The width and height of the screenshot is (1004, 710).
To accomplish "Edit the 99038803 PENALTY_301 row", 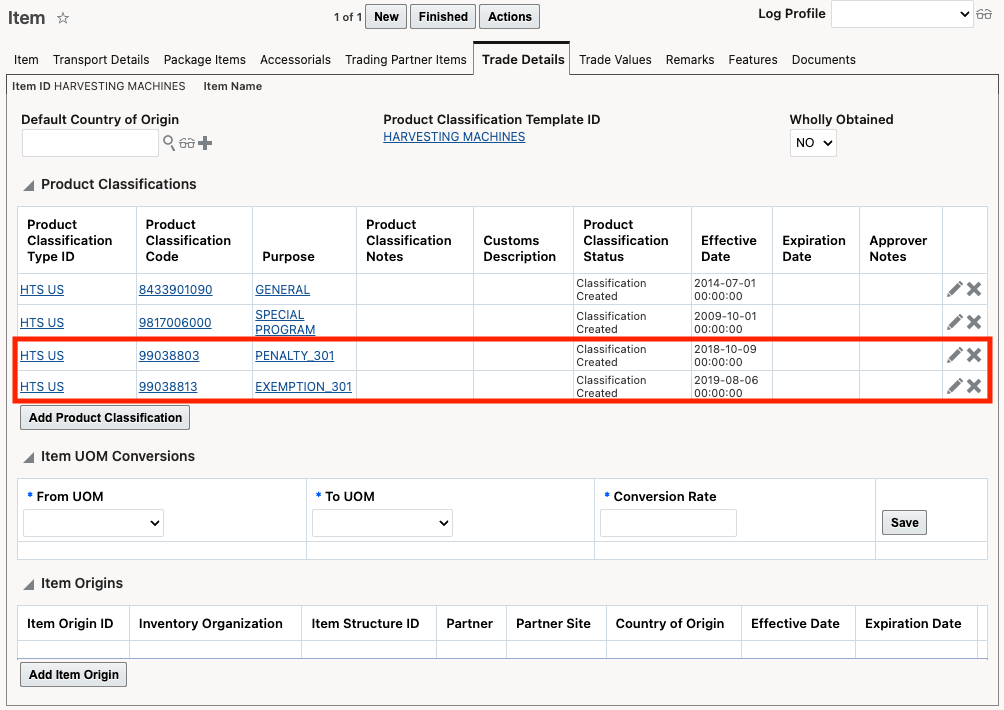I will tap(955, 355).
